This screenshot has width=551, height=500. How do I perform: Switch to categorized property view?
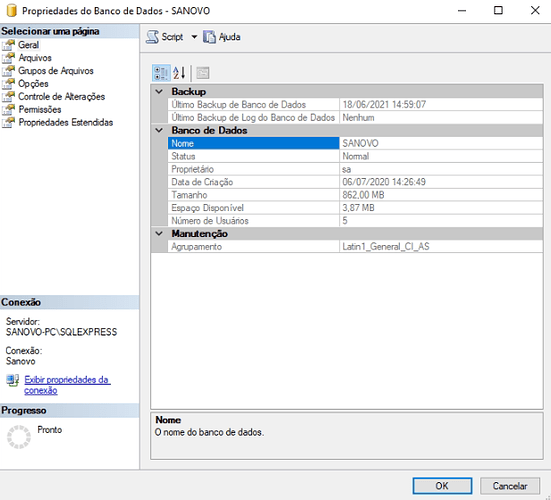pyautogui.click(x=161, y=73)
